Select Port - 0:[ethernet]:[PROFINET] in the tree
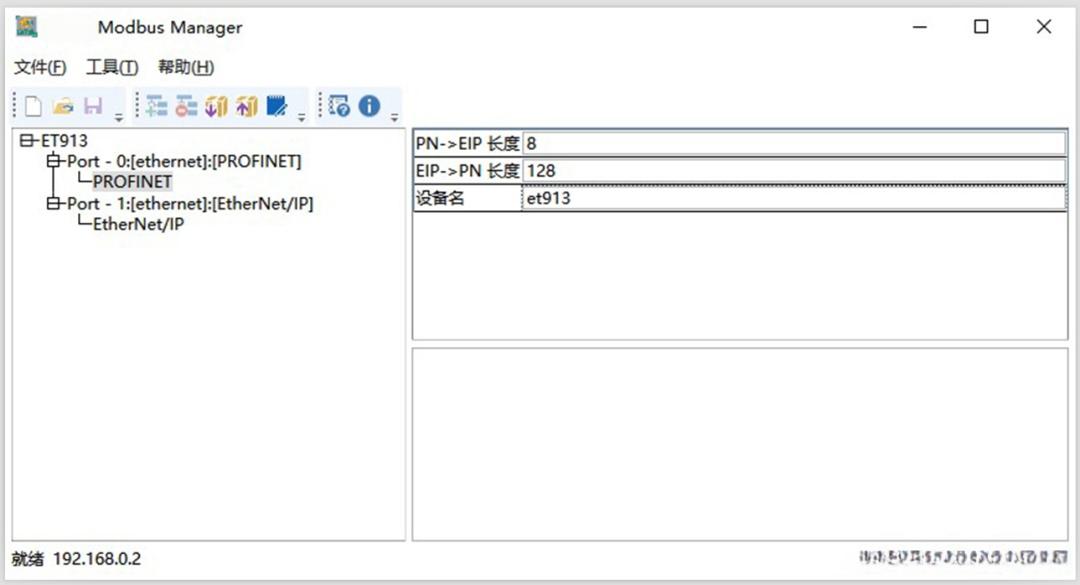 coord(184,161)
